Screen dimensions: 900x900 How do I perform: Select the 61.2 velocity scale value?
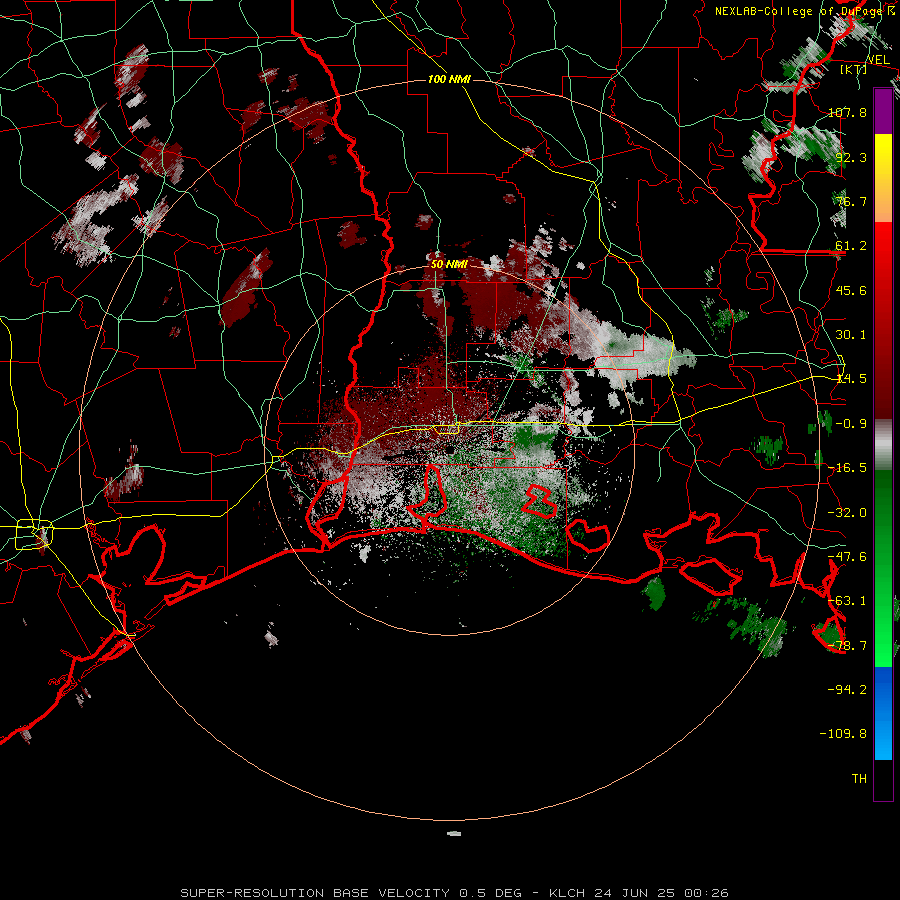click(851, 246)
